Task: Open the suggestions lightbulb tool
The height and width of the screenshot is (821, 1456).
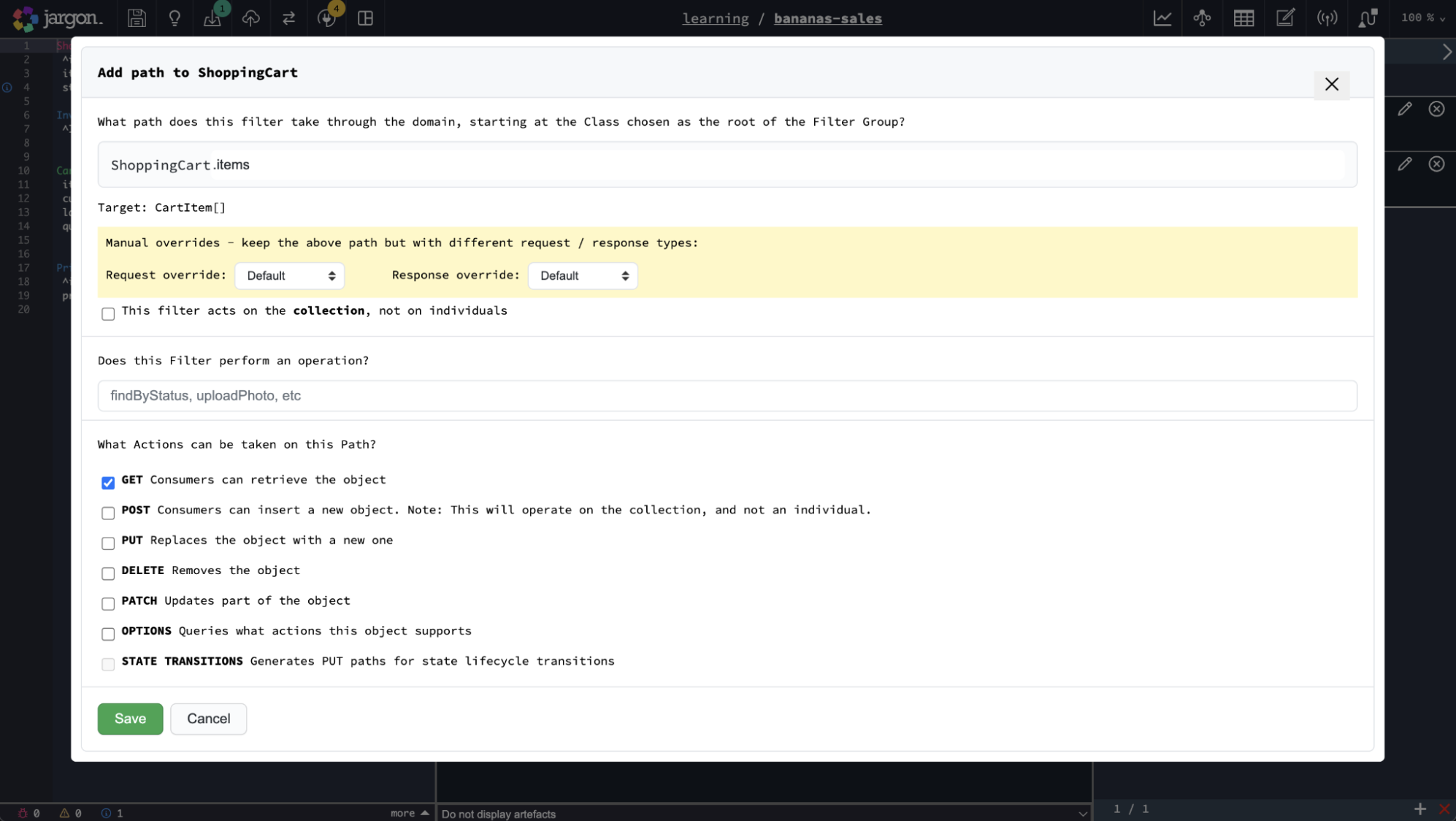Action: [174, 18]
